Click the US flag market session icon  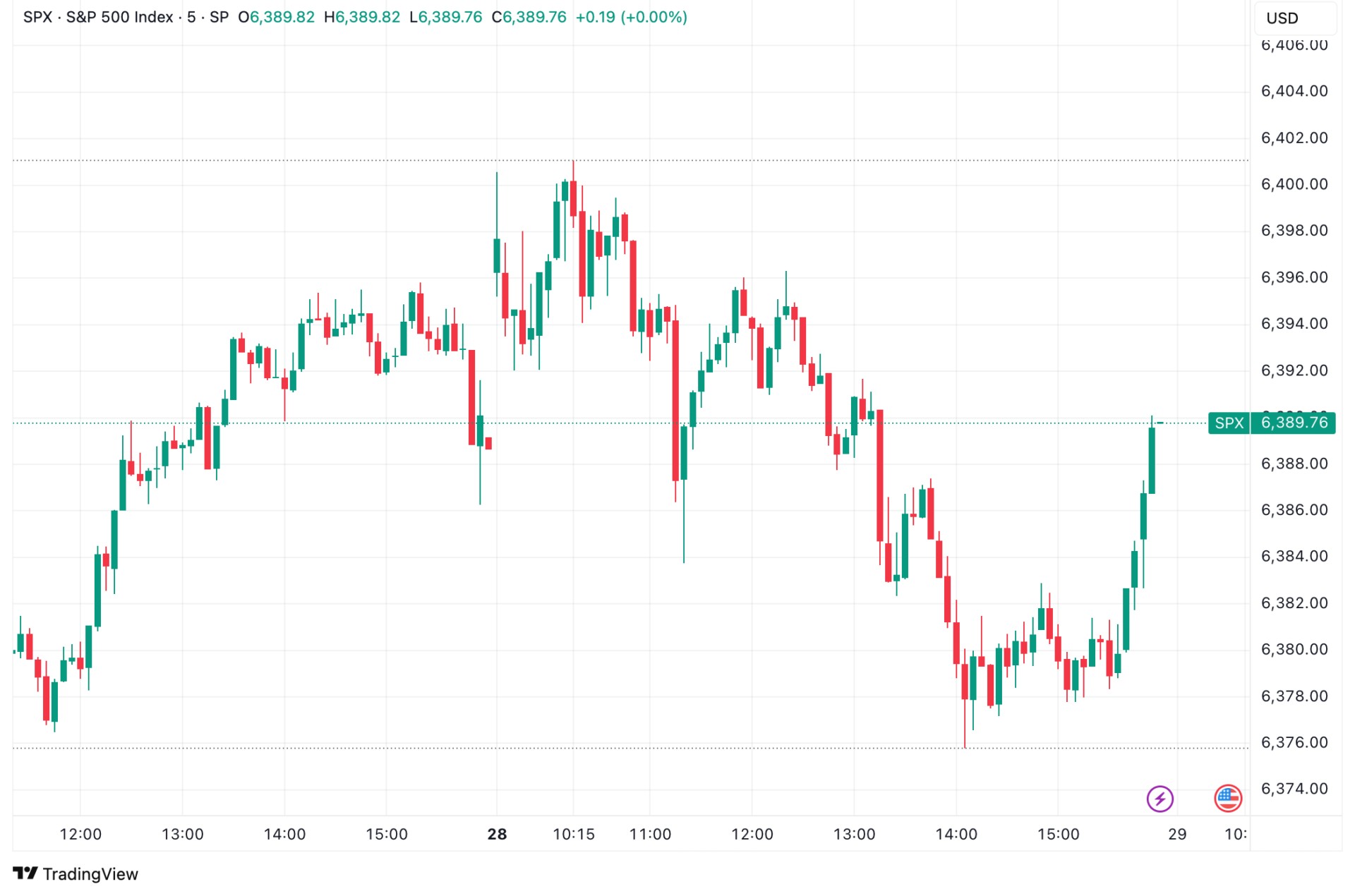click(1229, 798)
